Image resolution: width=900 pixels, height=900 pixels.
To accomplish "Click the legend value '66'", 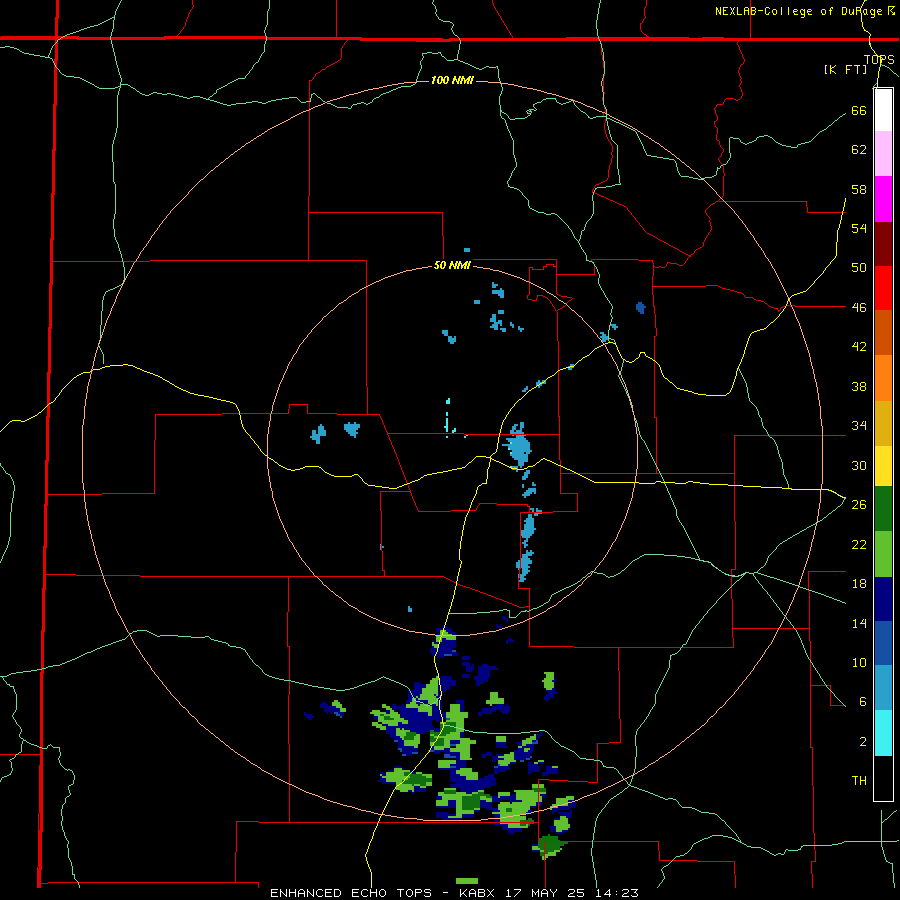I will 859,110.
